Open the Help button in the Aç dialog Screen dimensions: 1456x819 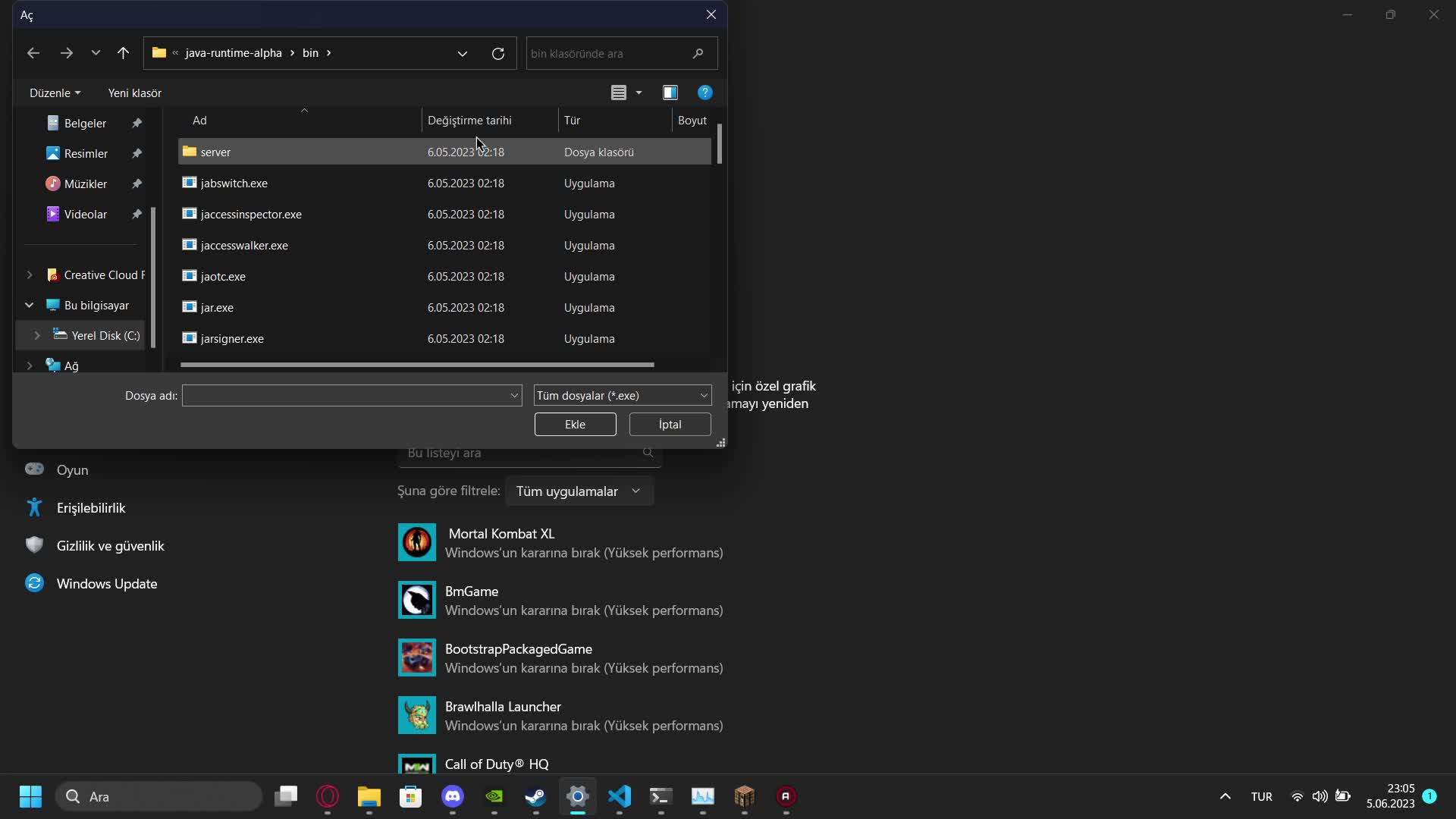click(705, 92)
